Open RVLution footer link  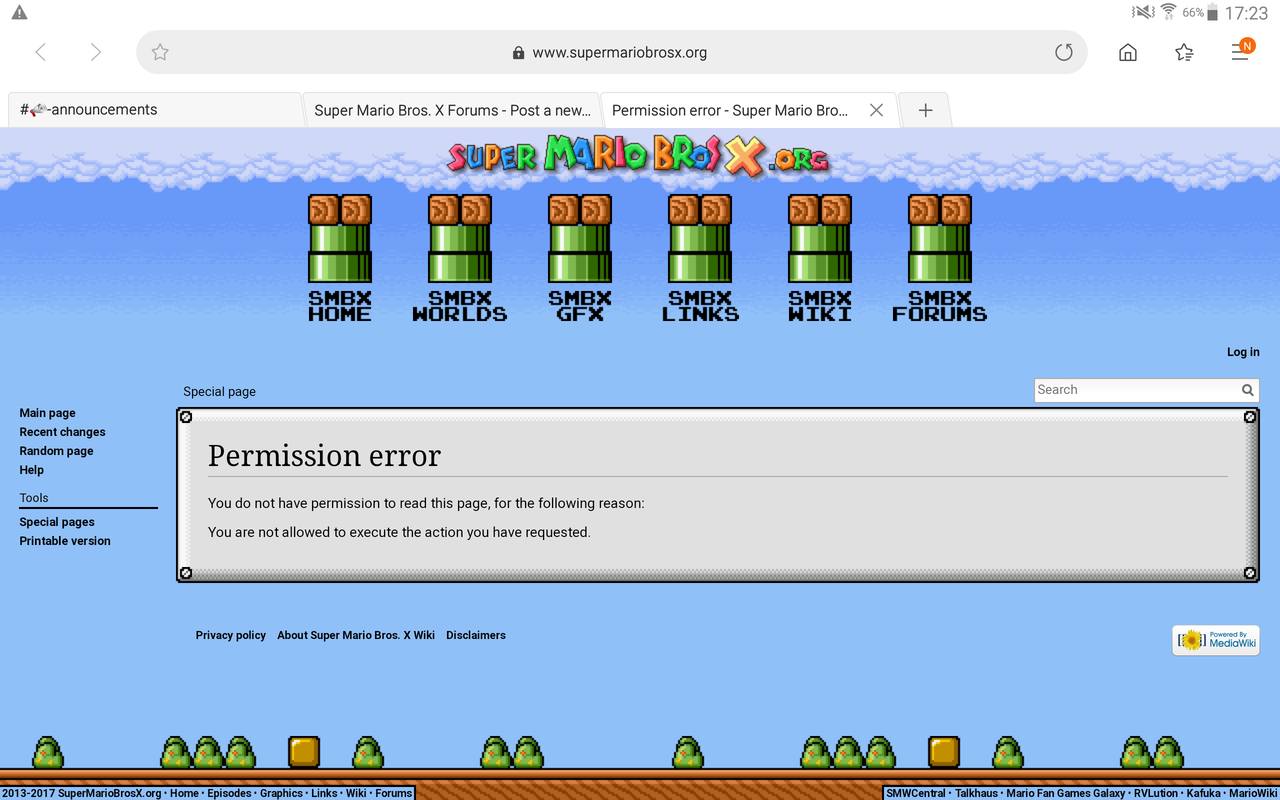[1156, 793]
